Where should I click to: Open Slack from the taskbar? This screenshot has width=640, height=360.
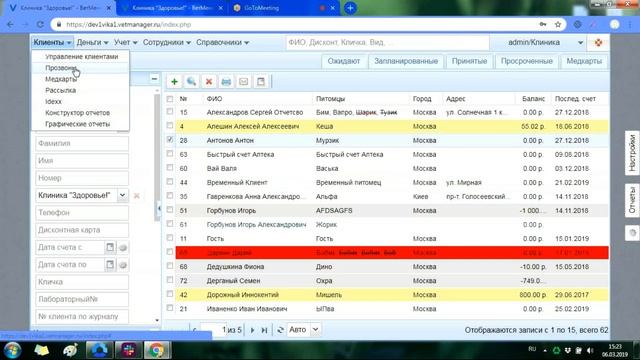coord(128,350)
